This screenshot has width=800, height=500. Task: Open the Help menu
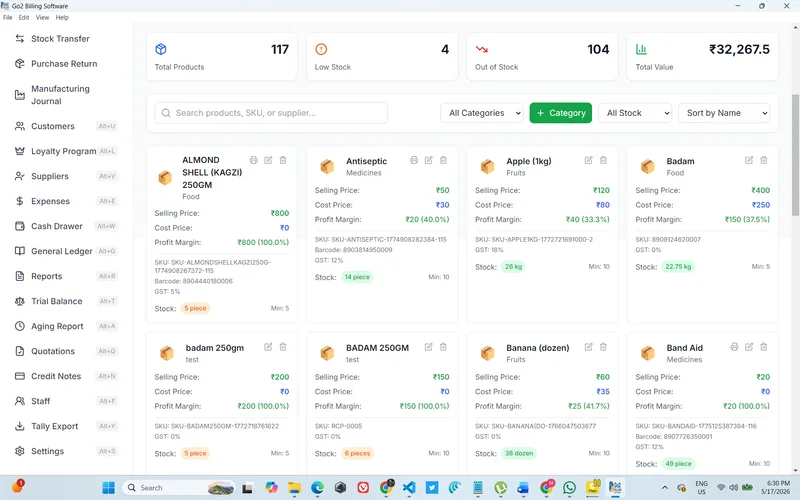point(62,17)
